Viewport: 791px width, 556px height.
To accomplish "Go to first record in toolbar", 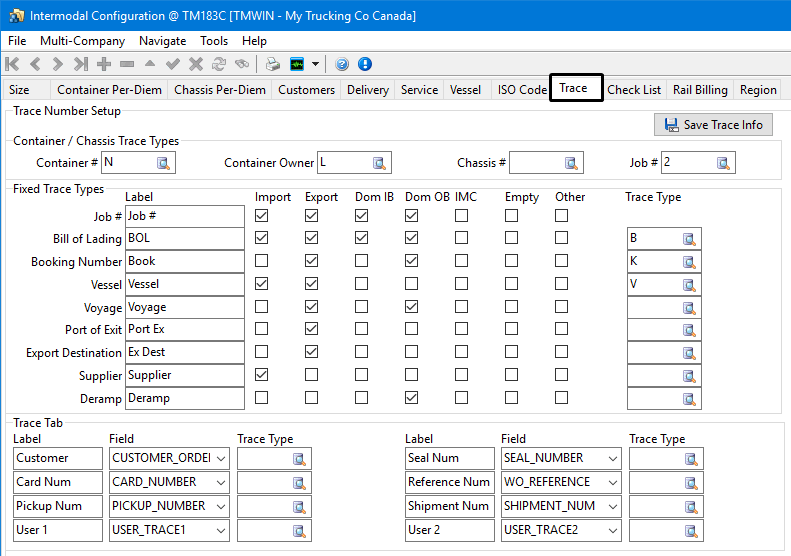I will (13, 64).
